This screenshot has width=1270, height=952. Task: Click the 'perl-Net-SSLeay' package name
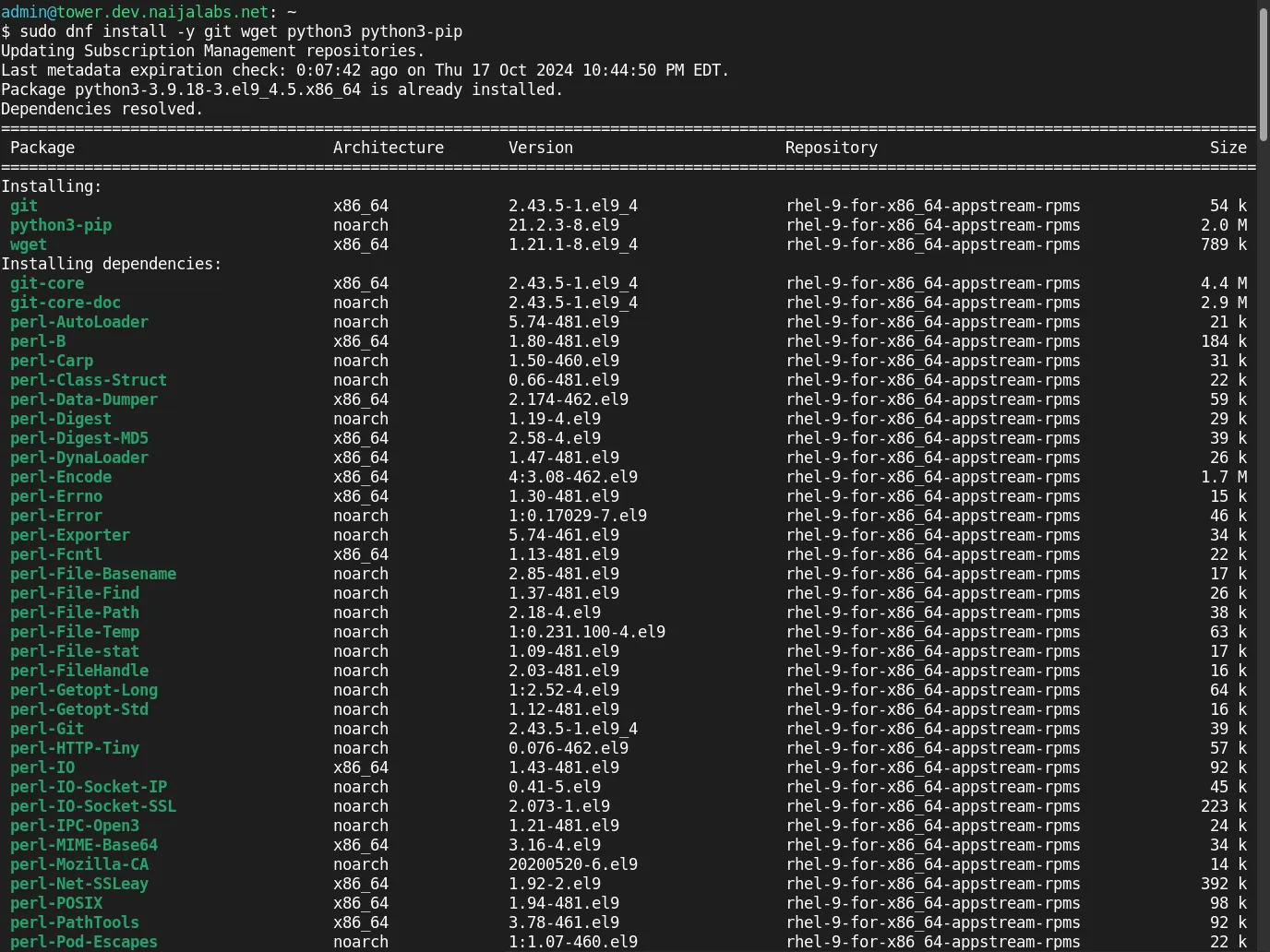click(79, 884)
